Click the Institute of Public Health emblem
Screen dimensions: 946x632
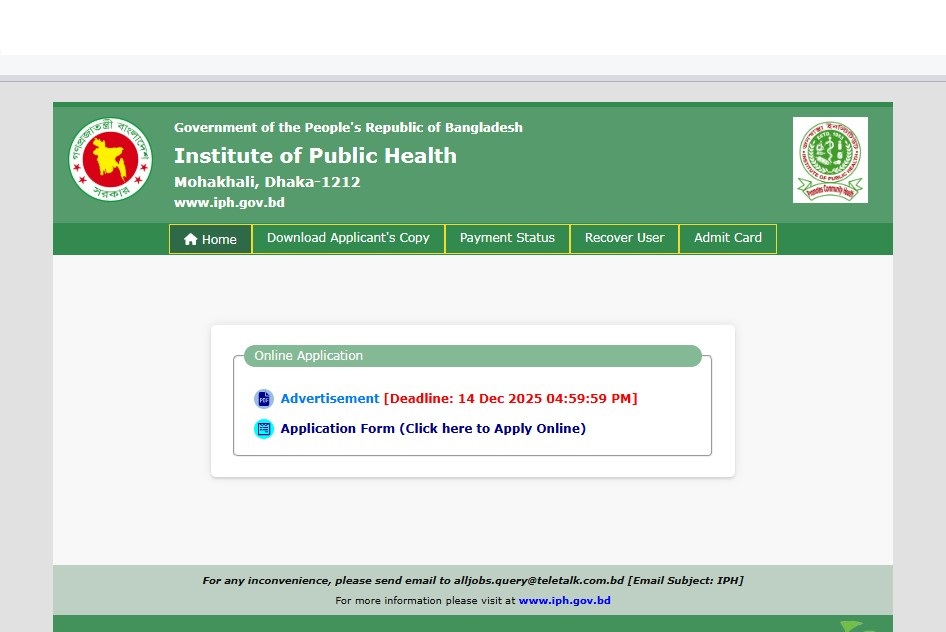coord(830,160)
